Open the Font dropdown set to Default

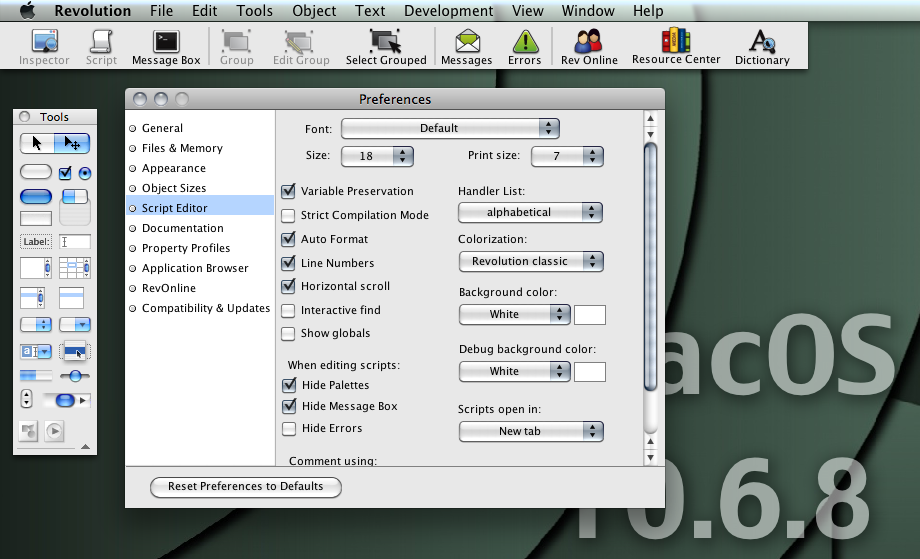[450, 128]
